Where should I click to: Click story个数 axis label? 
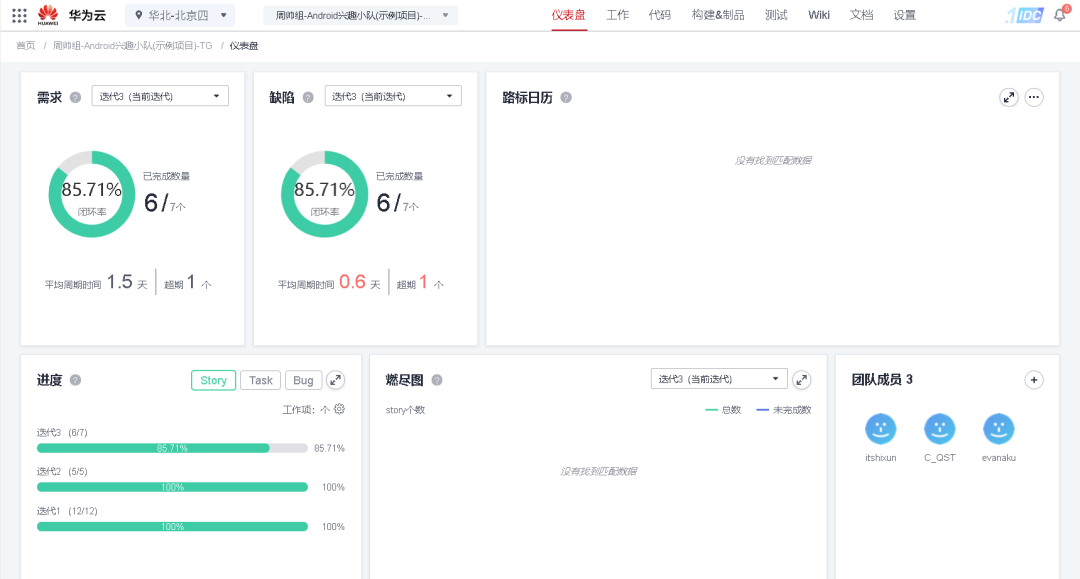pyautogui.click(x=405, y=410)
